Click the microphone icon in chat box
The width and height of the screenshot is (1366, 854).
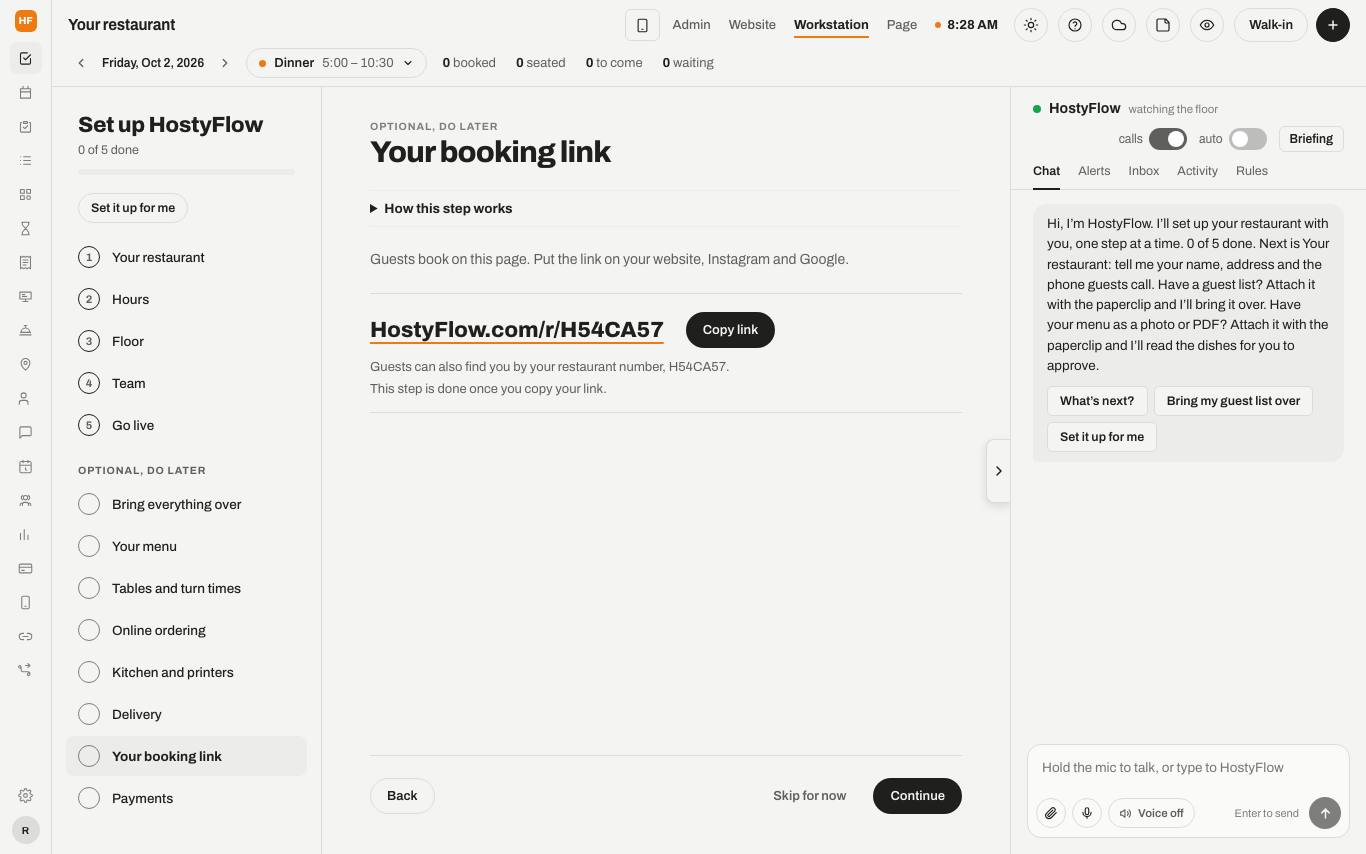pyautogui.click(x=1087, y=813)
